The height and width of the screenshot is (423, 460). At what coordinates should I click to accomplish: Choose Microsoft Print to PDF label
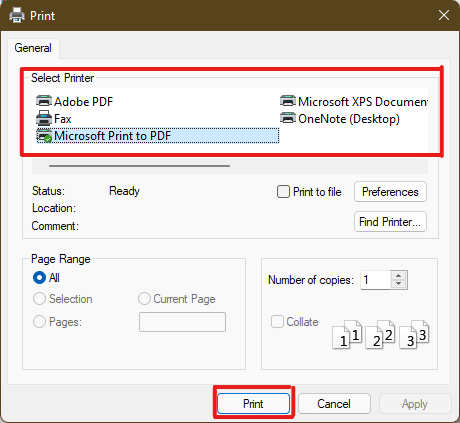pos(113,136)
